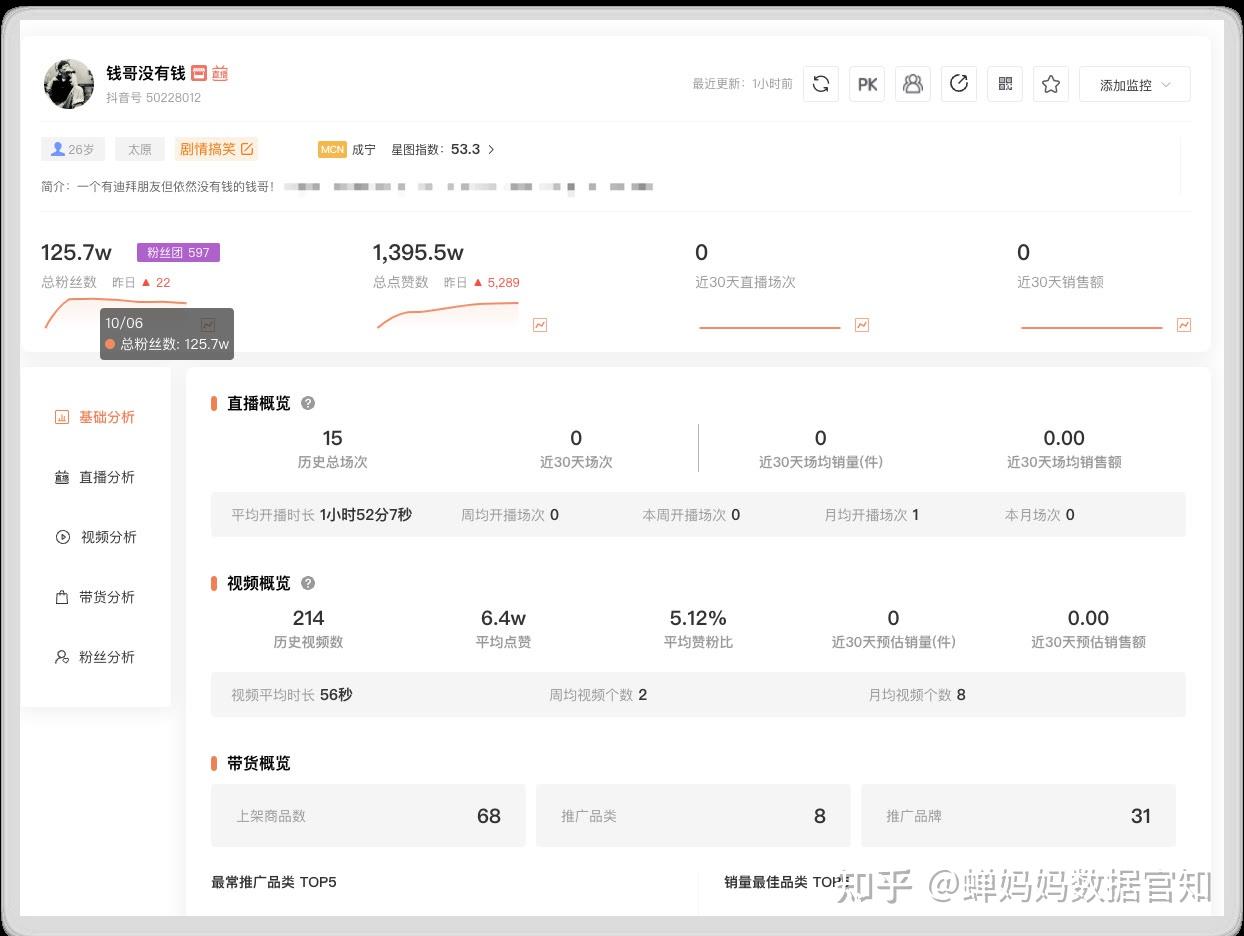
Task: Click 平均点赞 value 6.4w
Action: click(x=503, y=618)
